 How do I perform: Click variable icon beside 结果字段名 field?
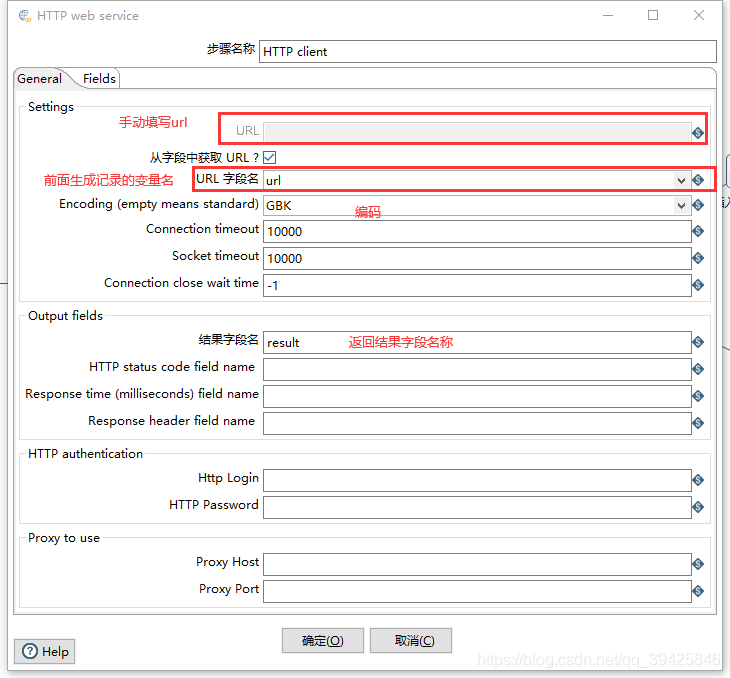(x=697, y=342)
